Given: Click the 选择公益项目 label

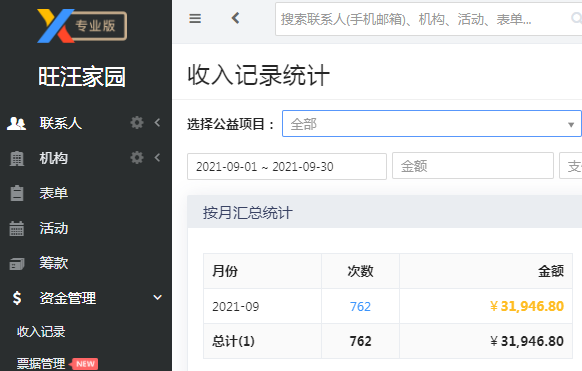Looking at the screenshot, I should click(230, 124).
